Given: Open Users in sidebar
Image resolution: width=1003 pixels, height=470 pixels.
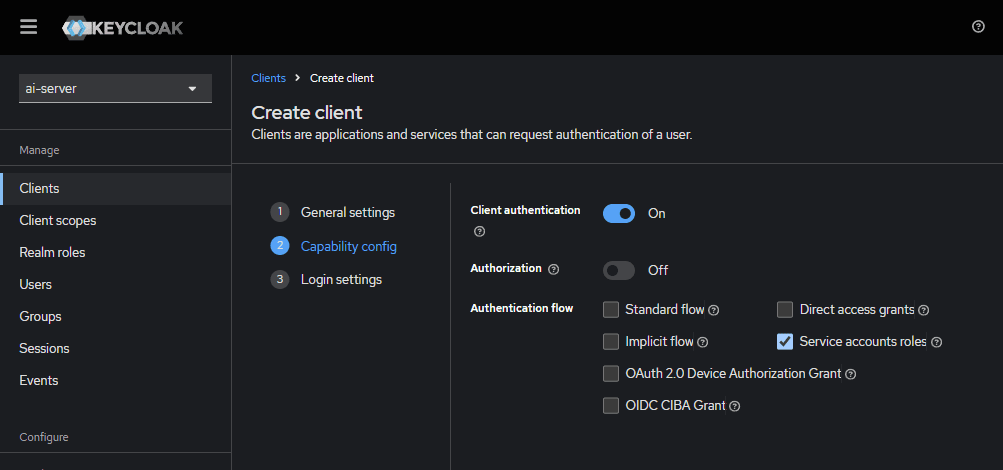Looking at the screenshot, I should tap(116, 285).
